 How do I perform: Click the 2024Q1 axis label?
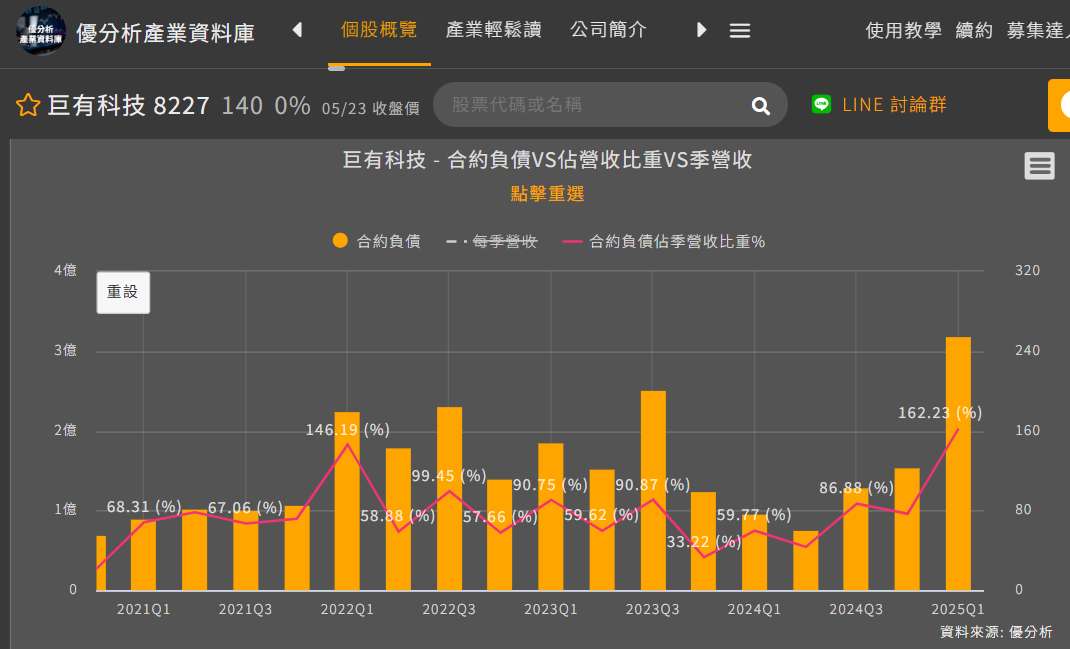[754, 609]
